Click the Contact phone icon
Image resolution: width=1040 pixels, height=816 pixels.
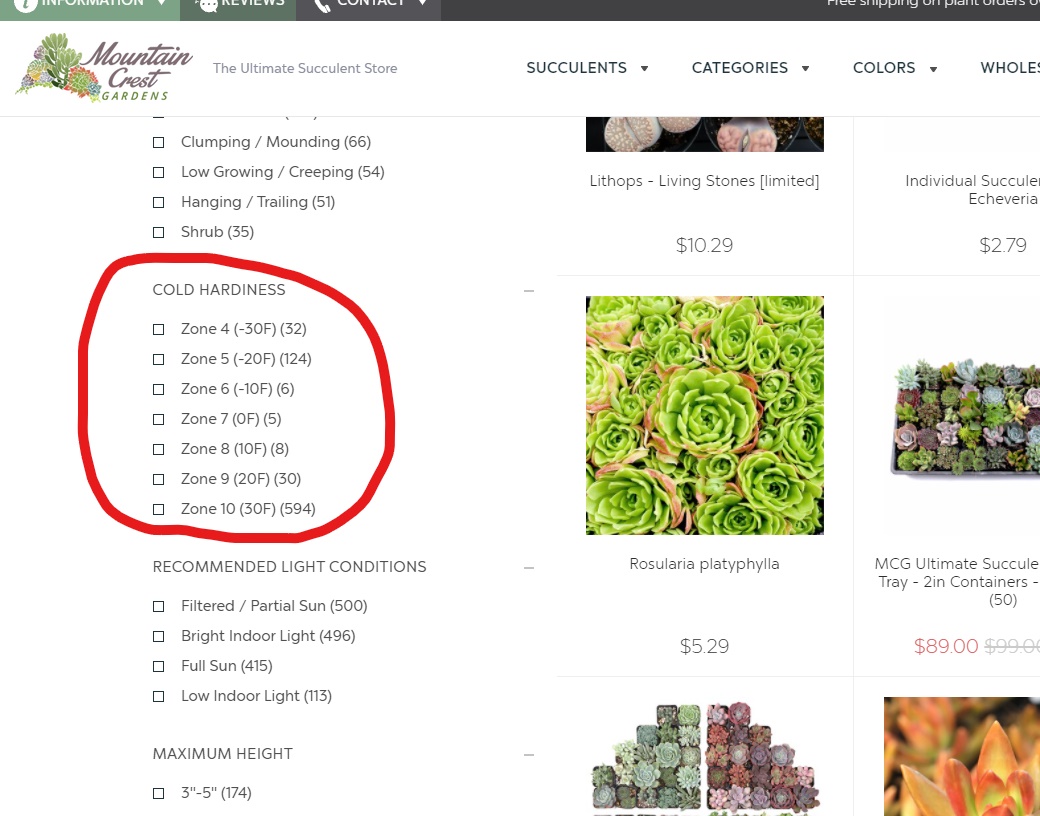[322, 5]
